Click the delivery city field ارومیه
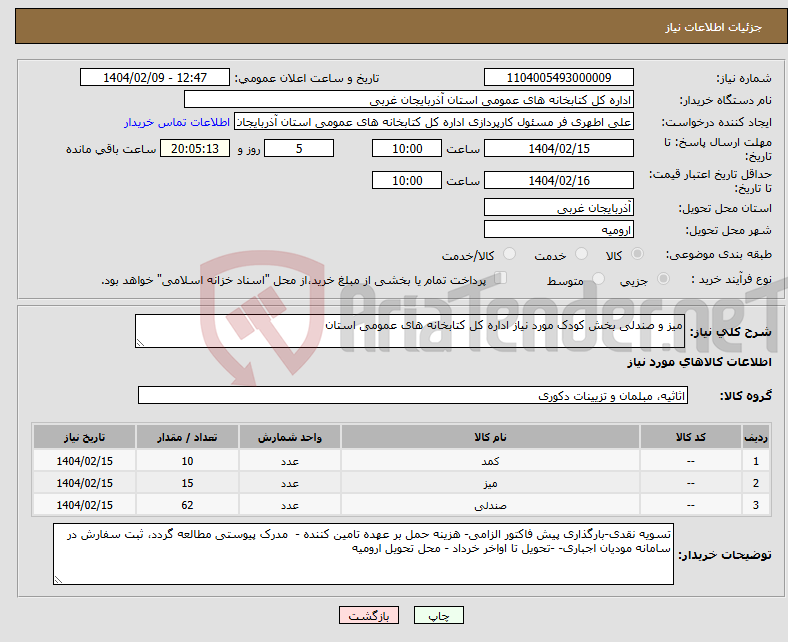 point(558,229)
